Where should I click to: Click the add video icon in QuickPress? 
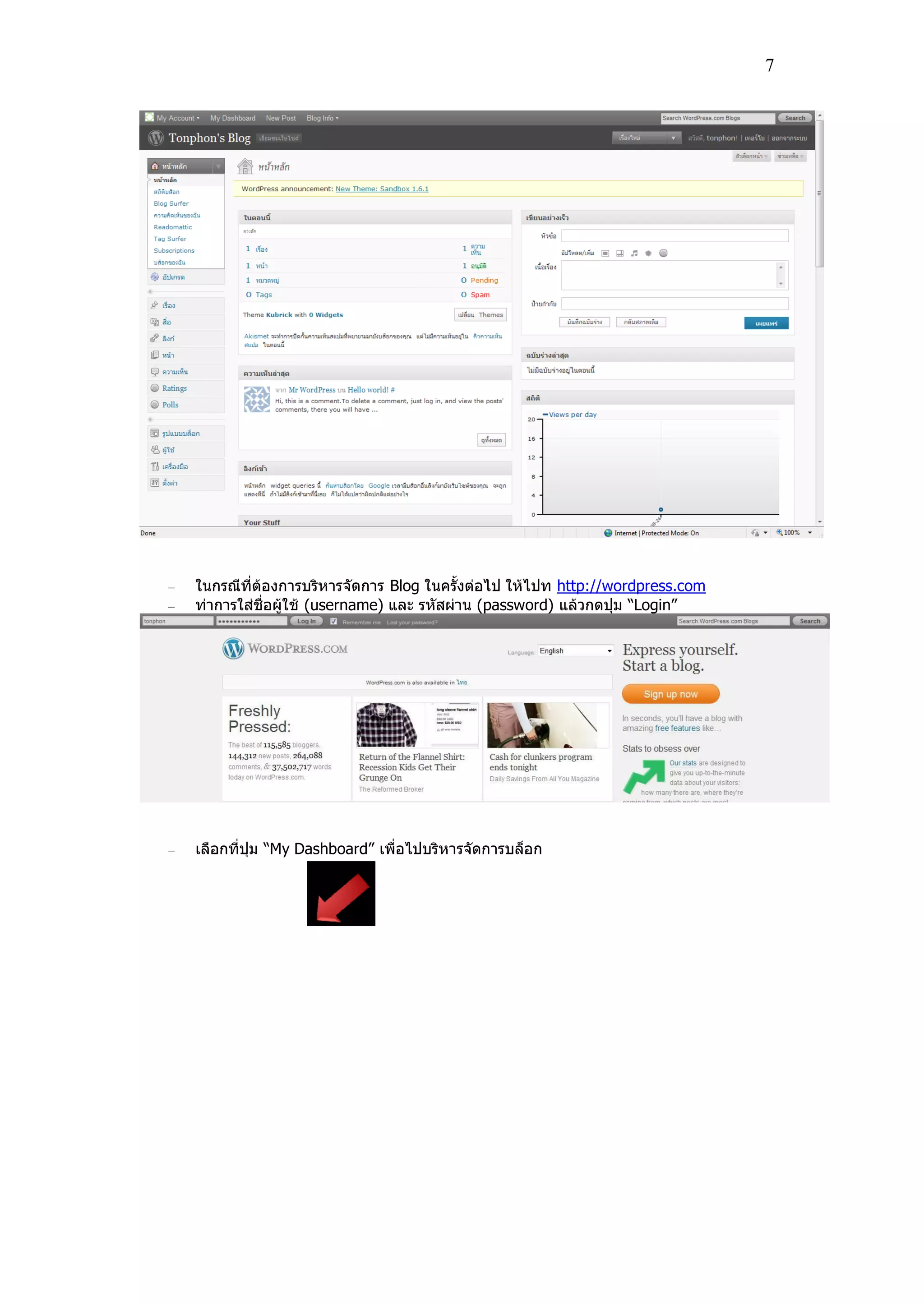[619, 253]
